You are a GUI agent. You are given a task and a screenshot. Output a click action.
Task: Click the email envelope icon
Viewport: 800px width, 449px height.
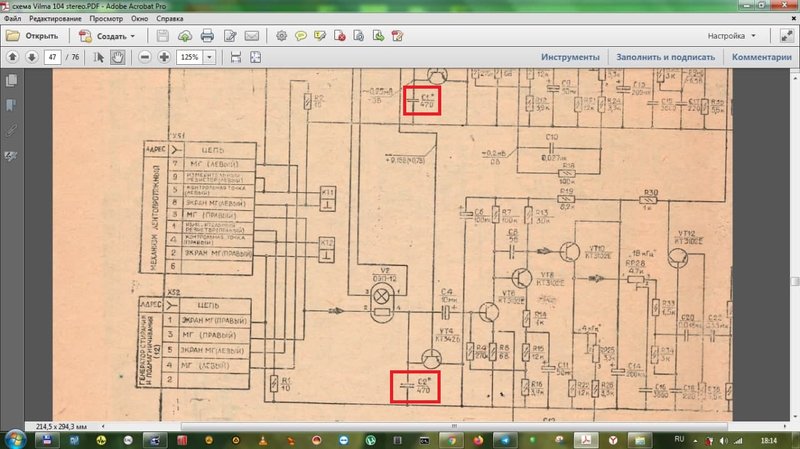tap(252, 36)
